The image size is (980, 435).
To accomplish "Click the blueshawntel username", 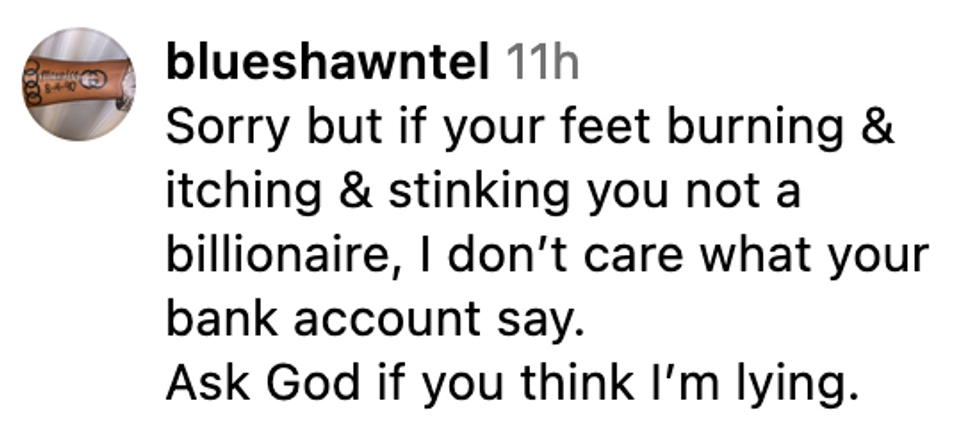I will (328, 62).
